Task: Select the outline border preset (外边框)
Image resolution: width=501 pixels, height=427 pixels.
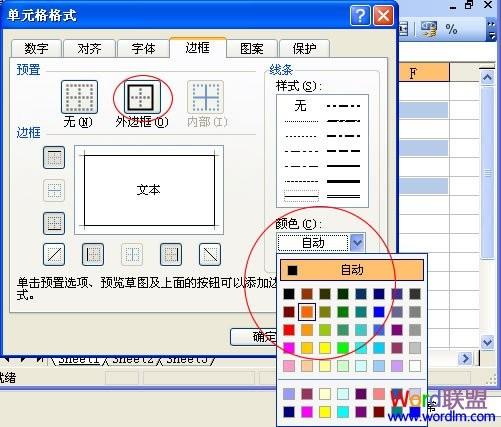Action: [x=143, y=97]
